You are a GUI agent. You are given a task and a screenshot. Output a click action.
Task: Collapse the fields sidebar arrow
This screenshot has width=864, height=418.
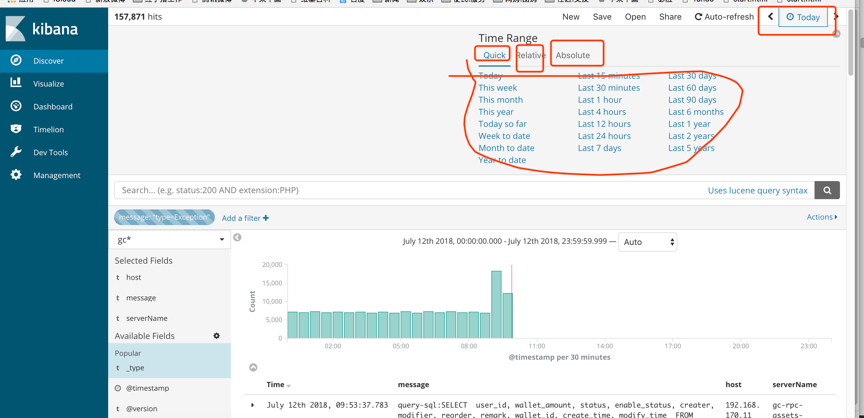coord(237,237)
